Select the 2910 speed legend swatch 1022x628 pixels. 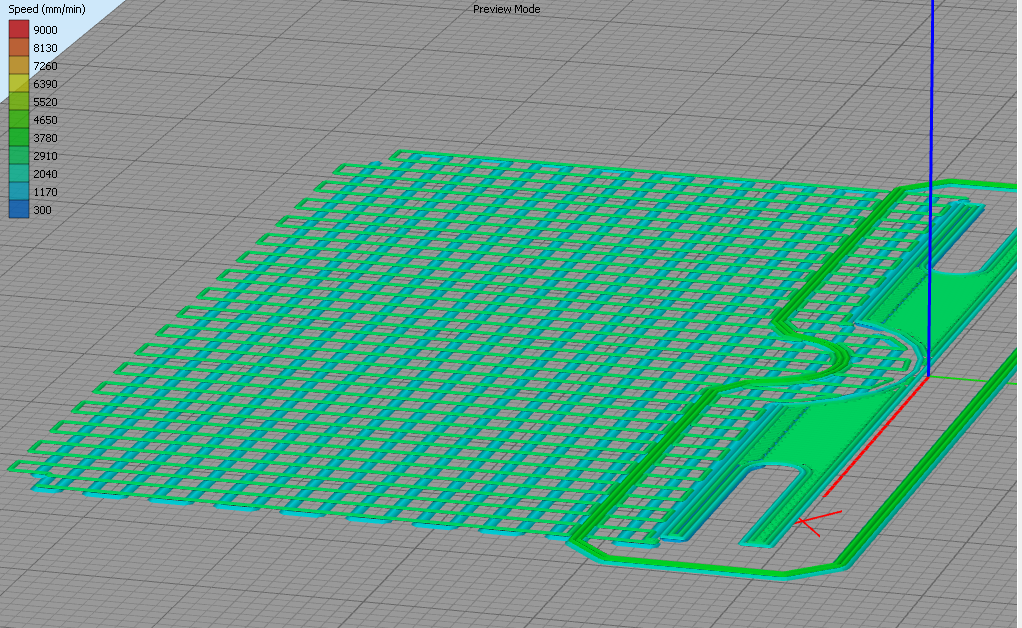(x=19, y=156)
